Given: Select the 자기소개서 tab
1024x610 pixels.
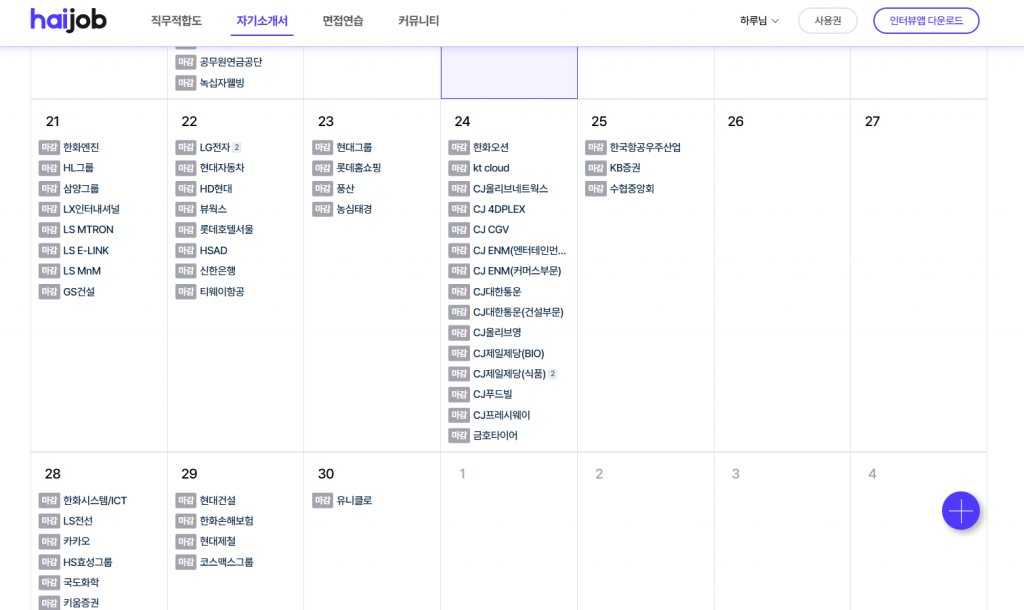Looking at the screenshot, I should [262, 21].
